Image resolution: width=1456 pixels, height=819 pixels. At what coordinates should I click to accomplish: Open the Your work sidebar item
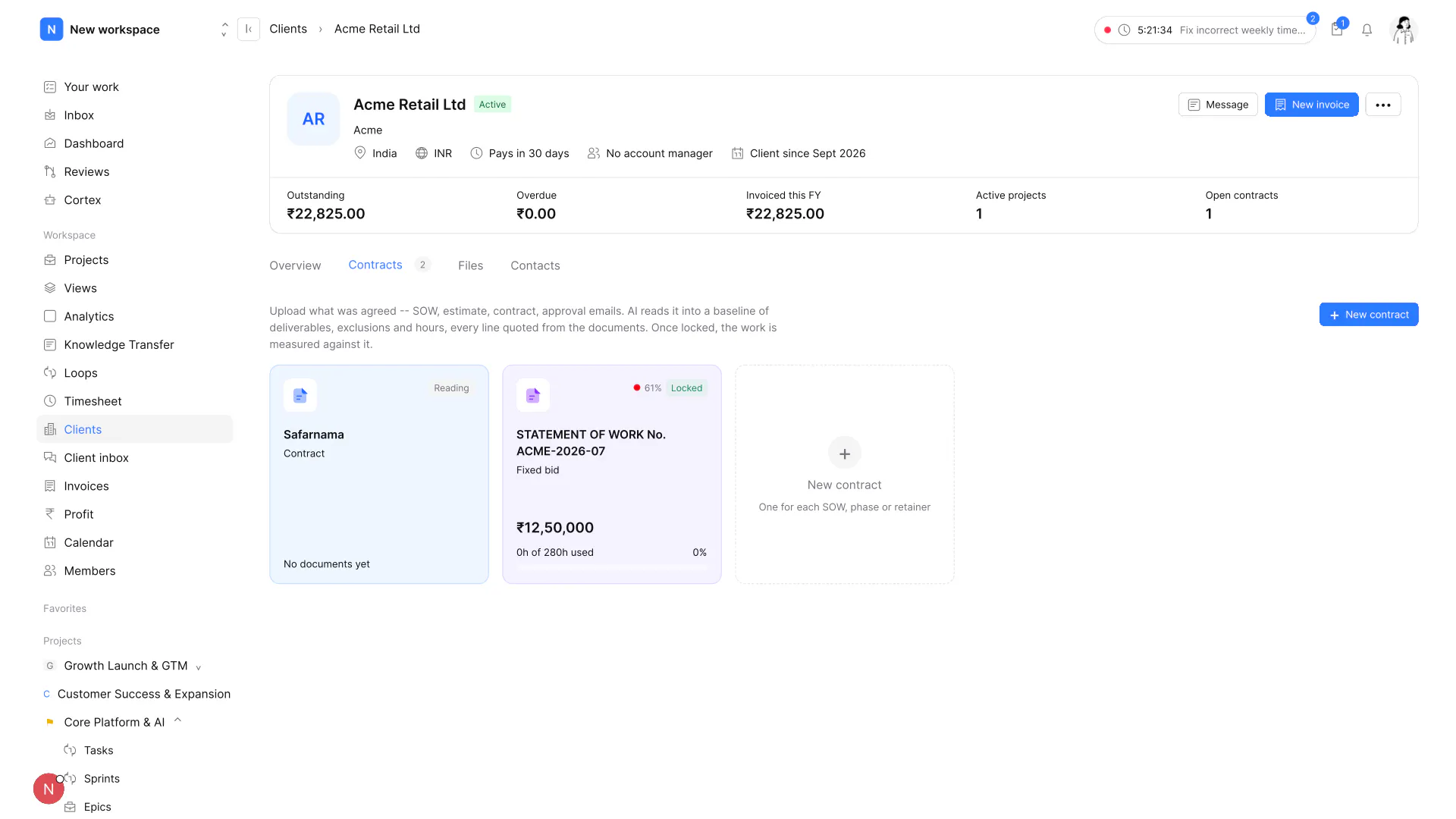[x=135, y=86]
